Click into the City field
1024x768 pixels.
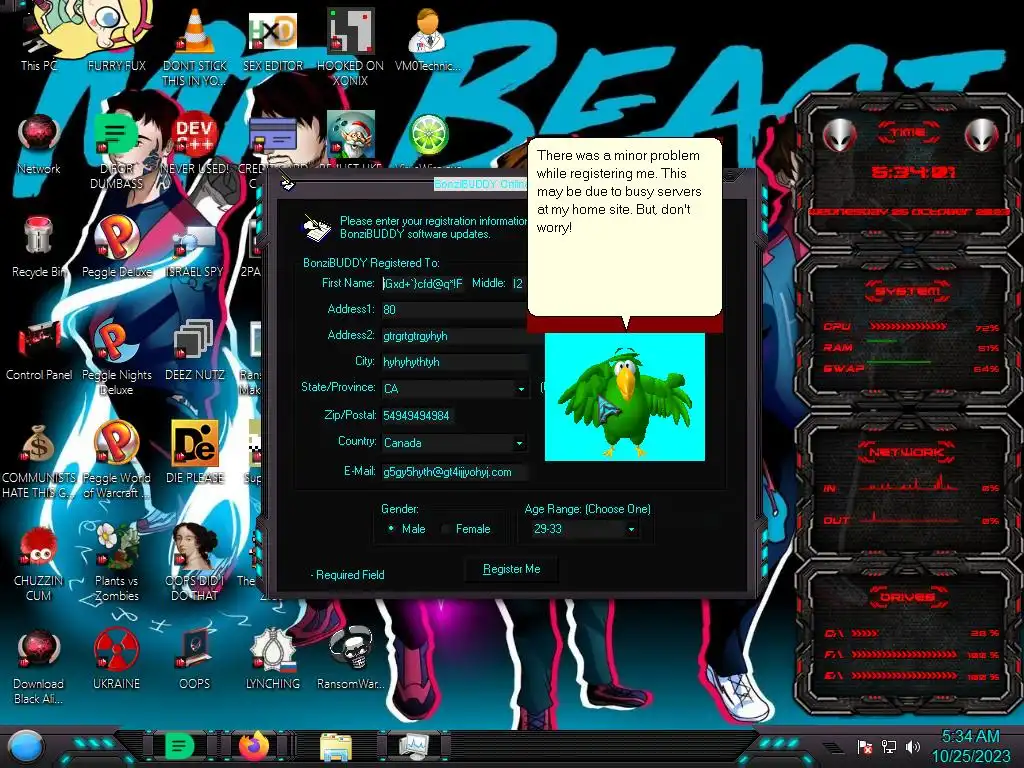pos(455,362)
